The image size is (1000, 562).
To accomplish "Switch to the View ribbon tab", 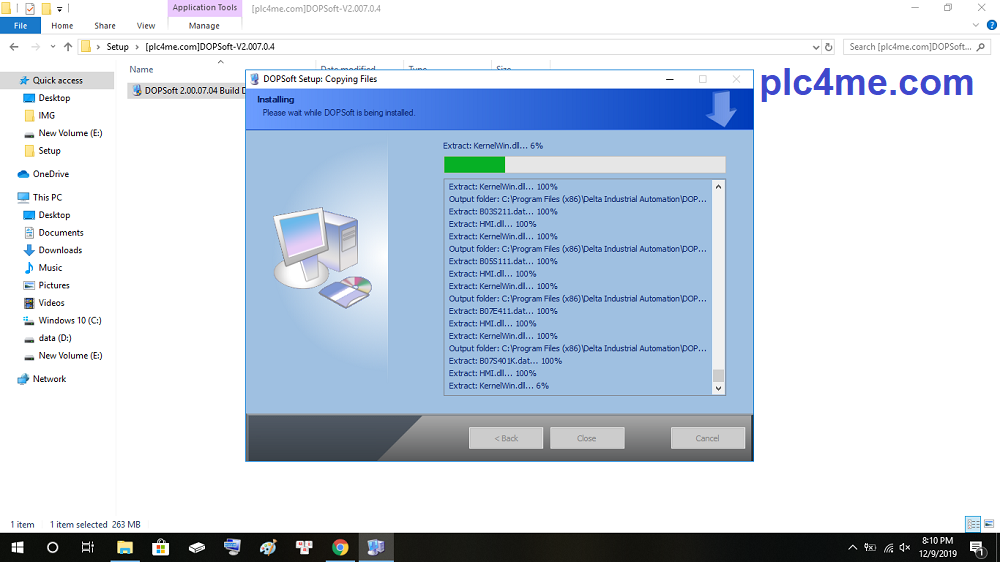I will tap(146, 26).
